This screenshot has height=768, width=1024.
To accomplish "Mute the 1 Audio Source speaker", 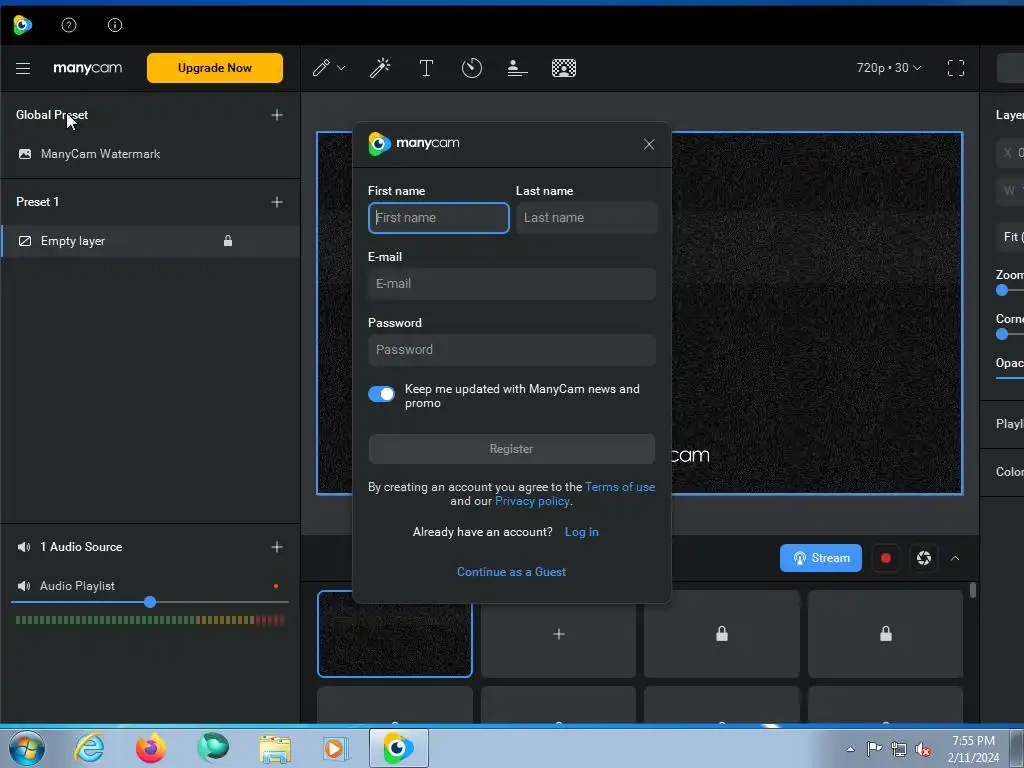I will point(24,547).
